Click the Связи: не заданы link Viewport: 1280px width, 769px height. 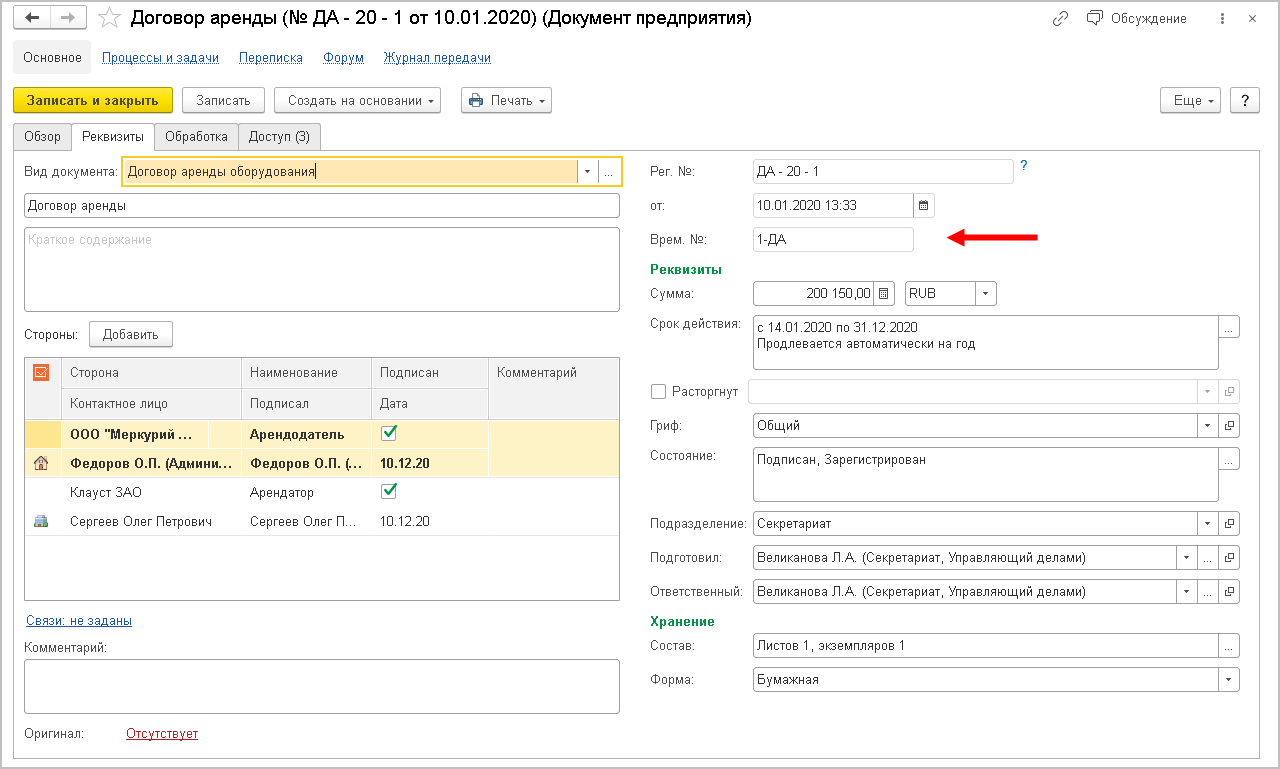(78, 620)
